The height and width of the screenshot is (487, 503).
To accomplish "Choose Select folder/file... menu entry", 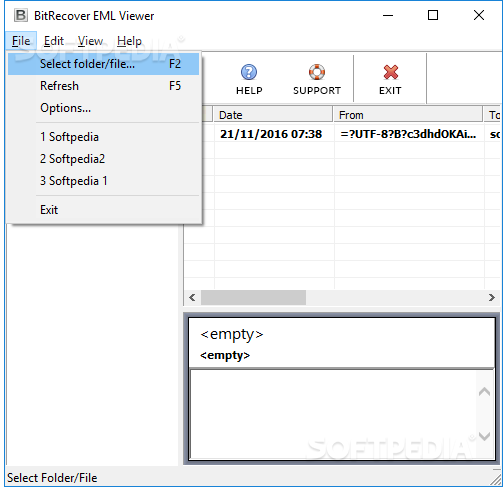I will coord(103,64).
